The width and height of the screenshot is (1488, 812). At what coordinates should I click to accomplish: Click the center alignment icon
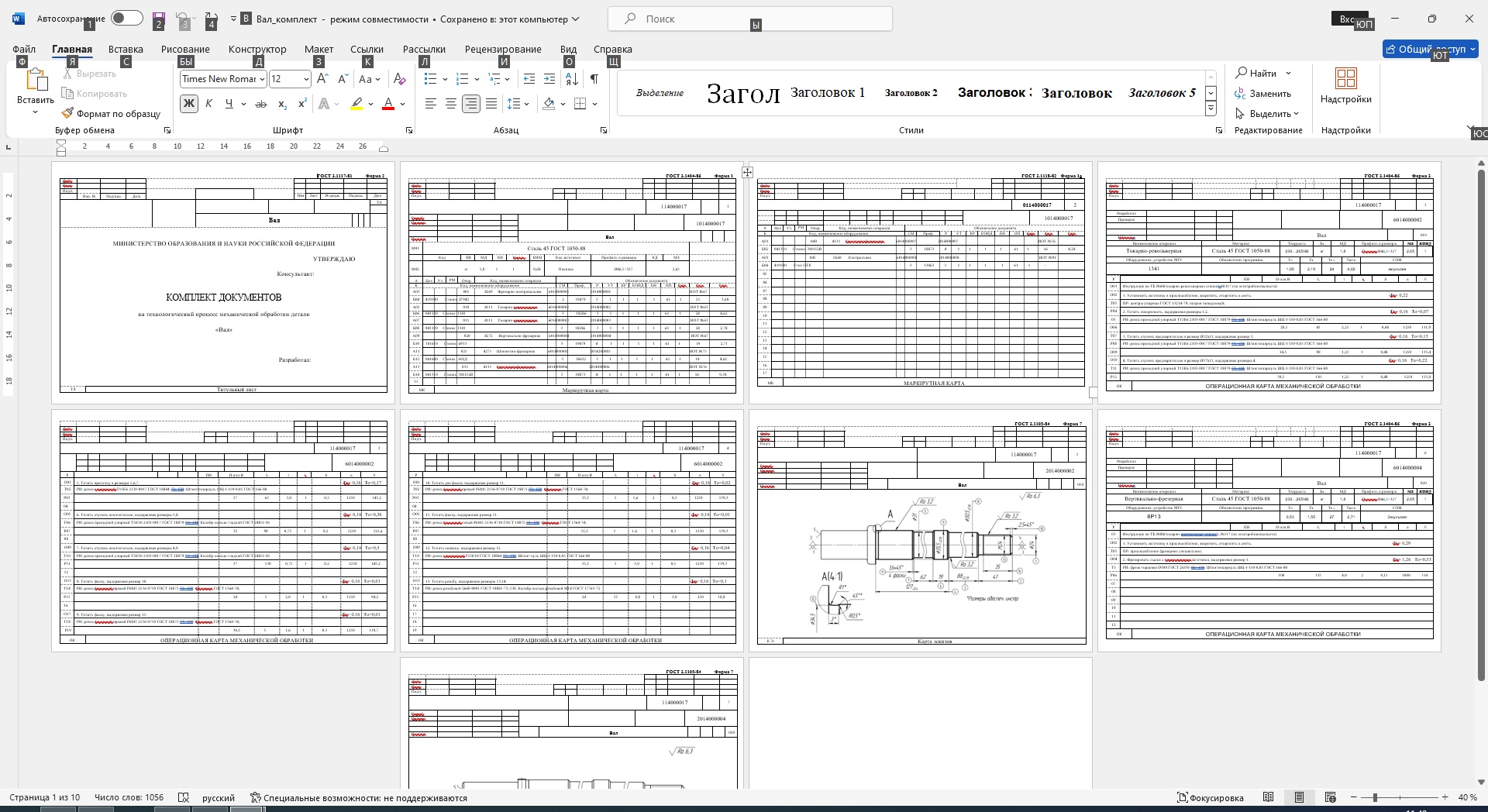tap(450, 104)
